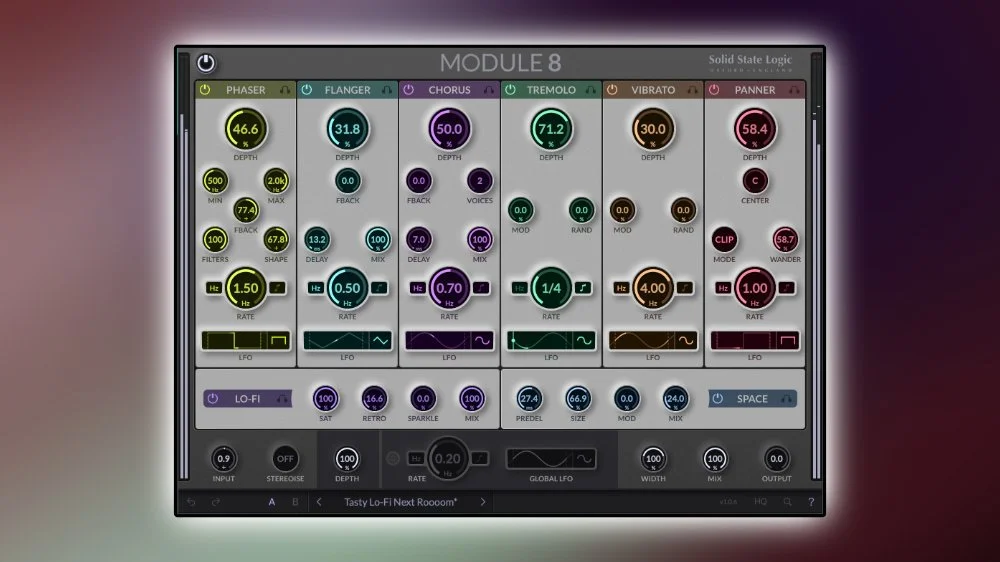This screenshot has width=1000, height=562.
Task: Toggle the main plugin power button
Action: click(205, 63)
